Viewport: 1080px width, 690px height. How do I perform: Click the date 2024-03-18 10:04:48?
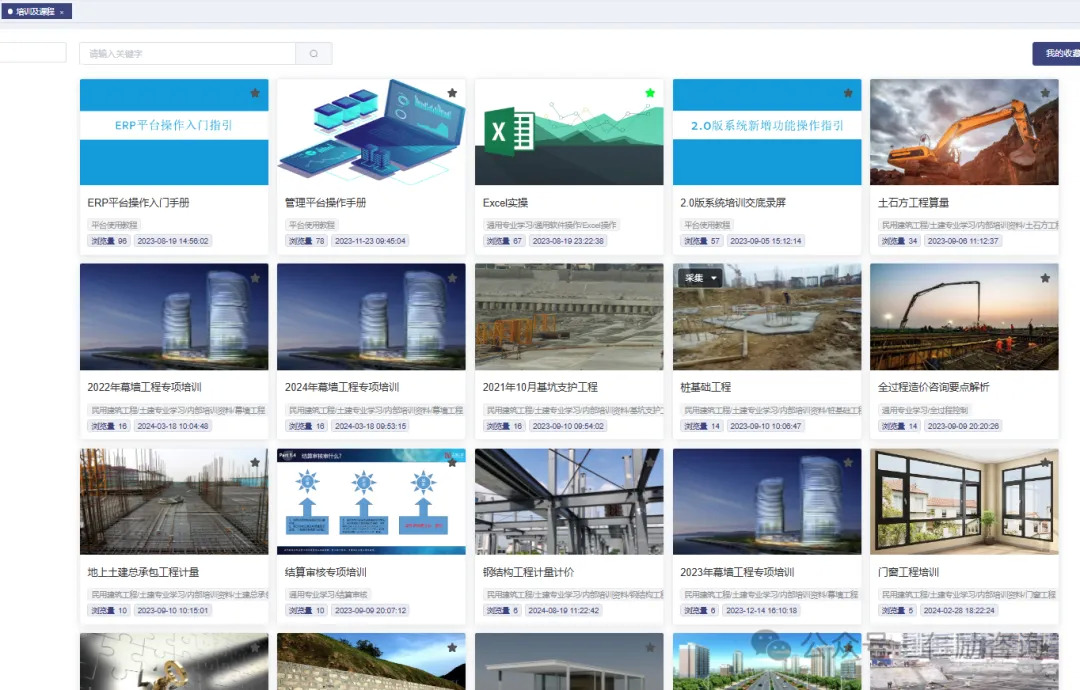[x=173, y=426]
